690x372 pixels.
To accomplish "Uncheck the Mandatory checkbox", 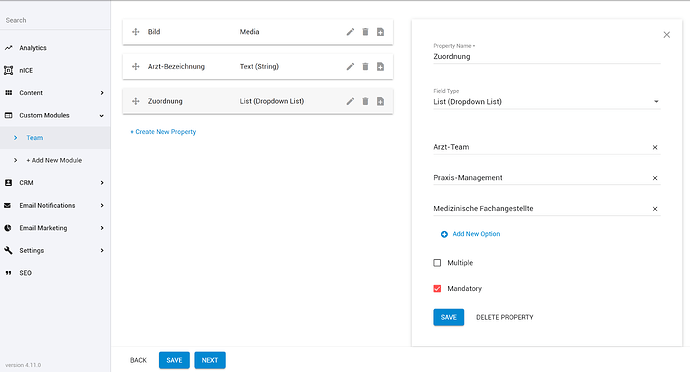I will click(437, 289).
